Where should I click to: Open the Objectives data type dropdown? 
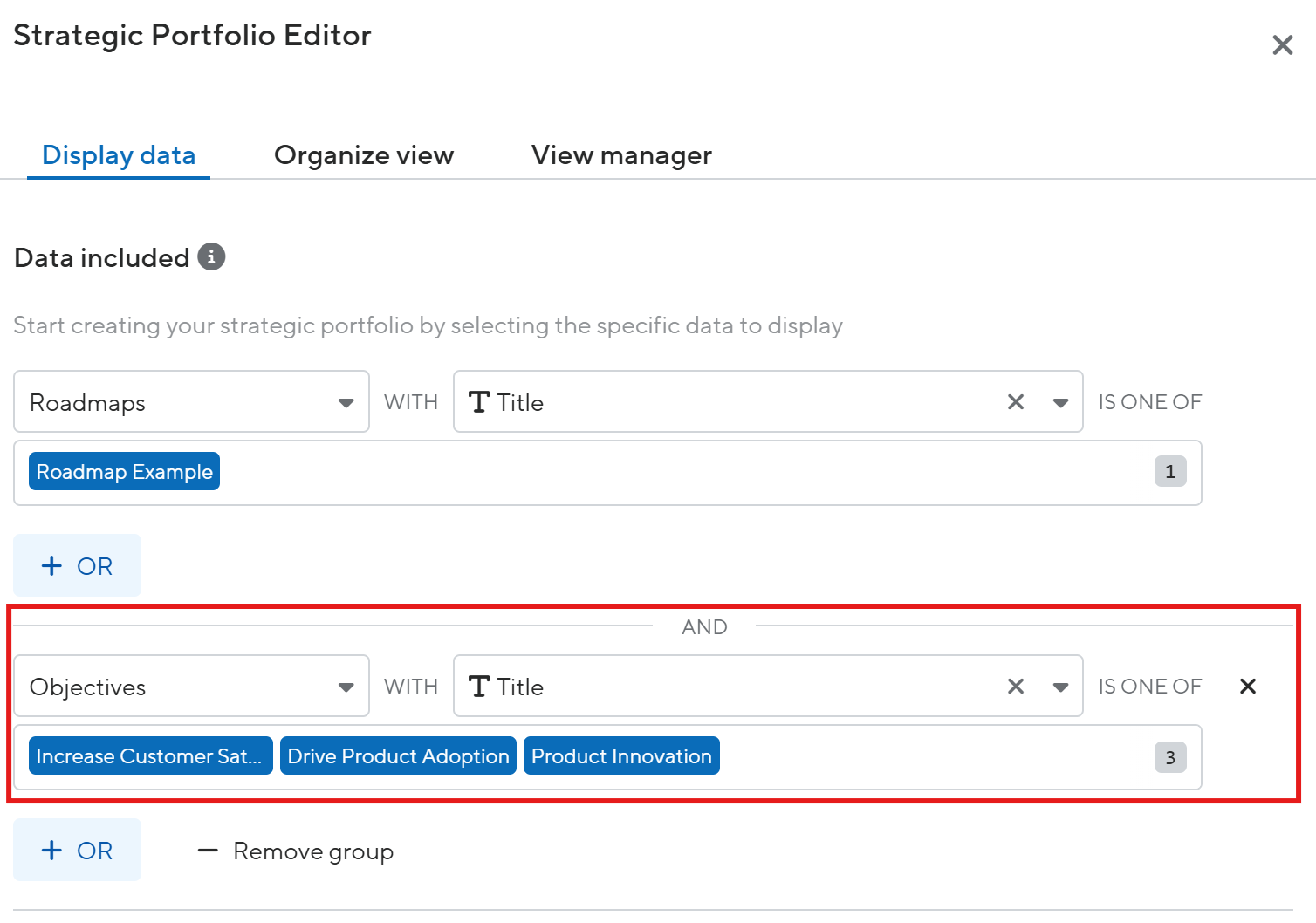click(346, 687)
